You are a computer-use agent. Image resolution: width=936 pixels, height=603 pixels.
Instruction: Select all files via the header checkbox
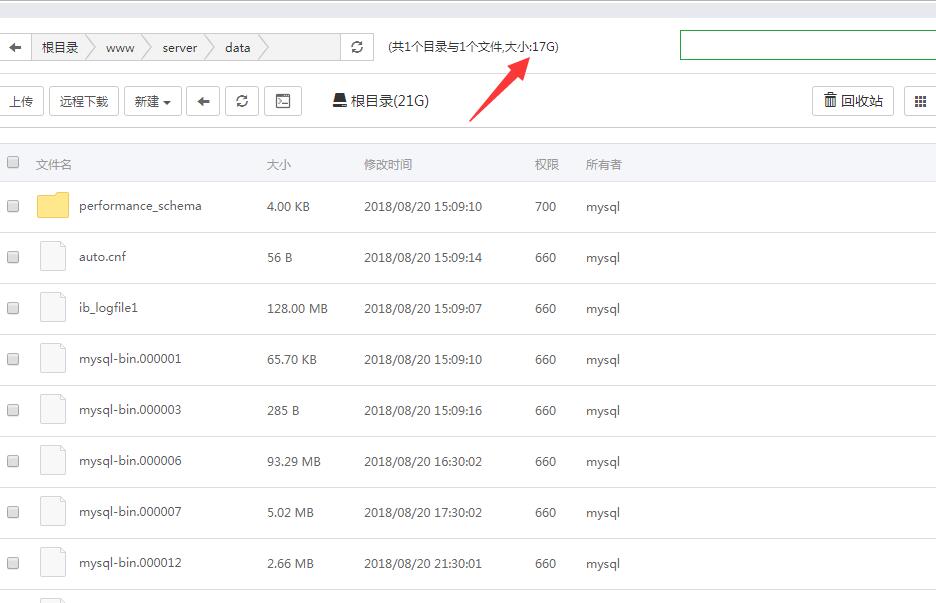(x=13, y=162)
